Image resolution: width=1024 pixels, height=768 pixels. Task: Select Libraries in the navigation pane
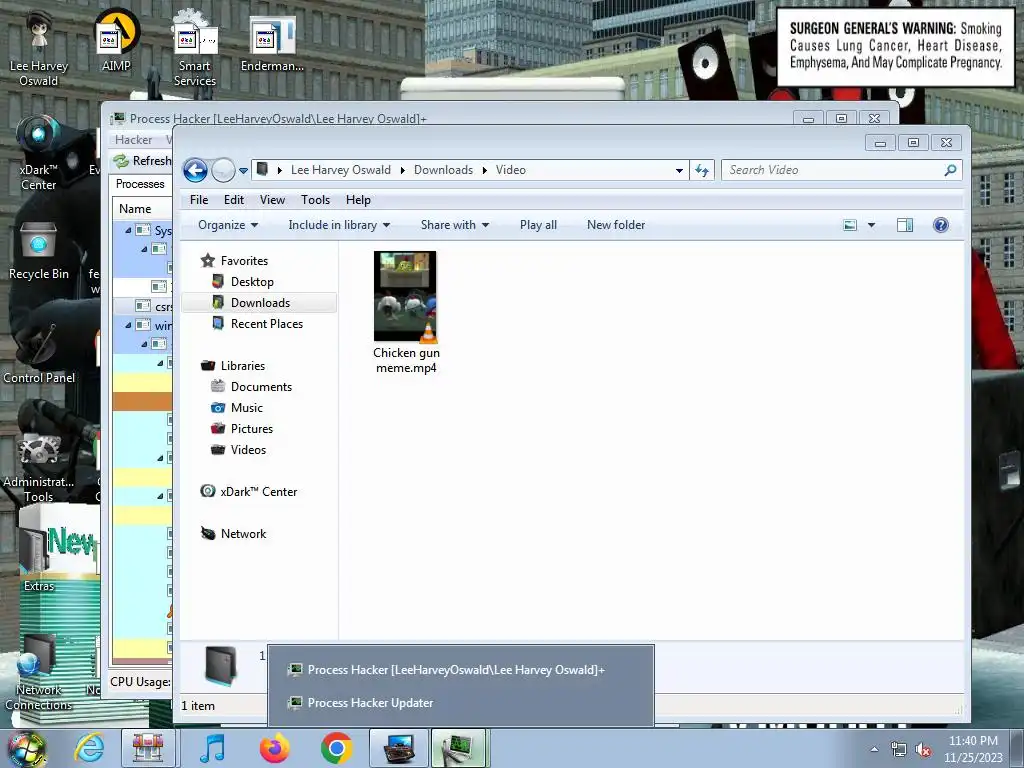[242, 366]
